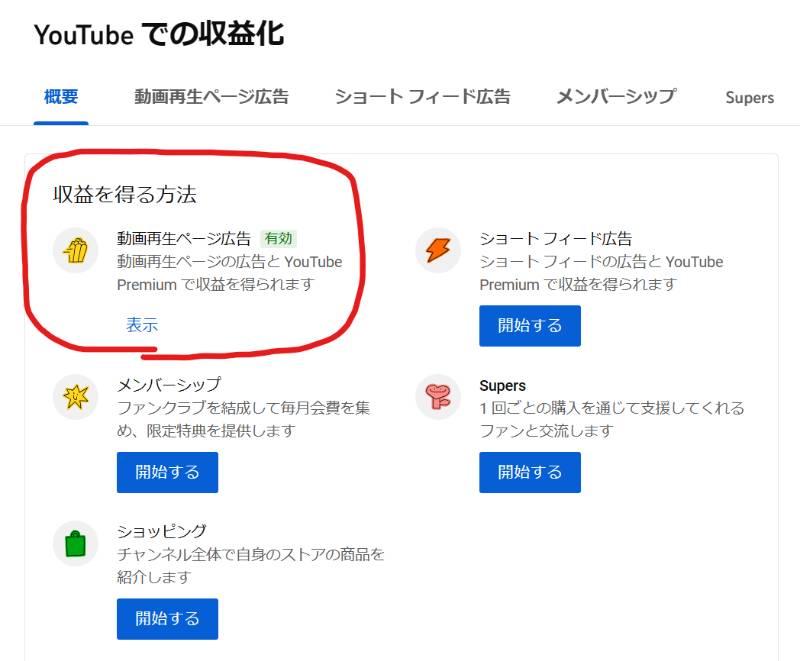Screen dimensions: 800x661
Task: Click the 動画再生ページ広告 card title
Action: tap(184, 238)
